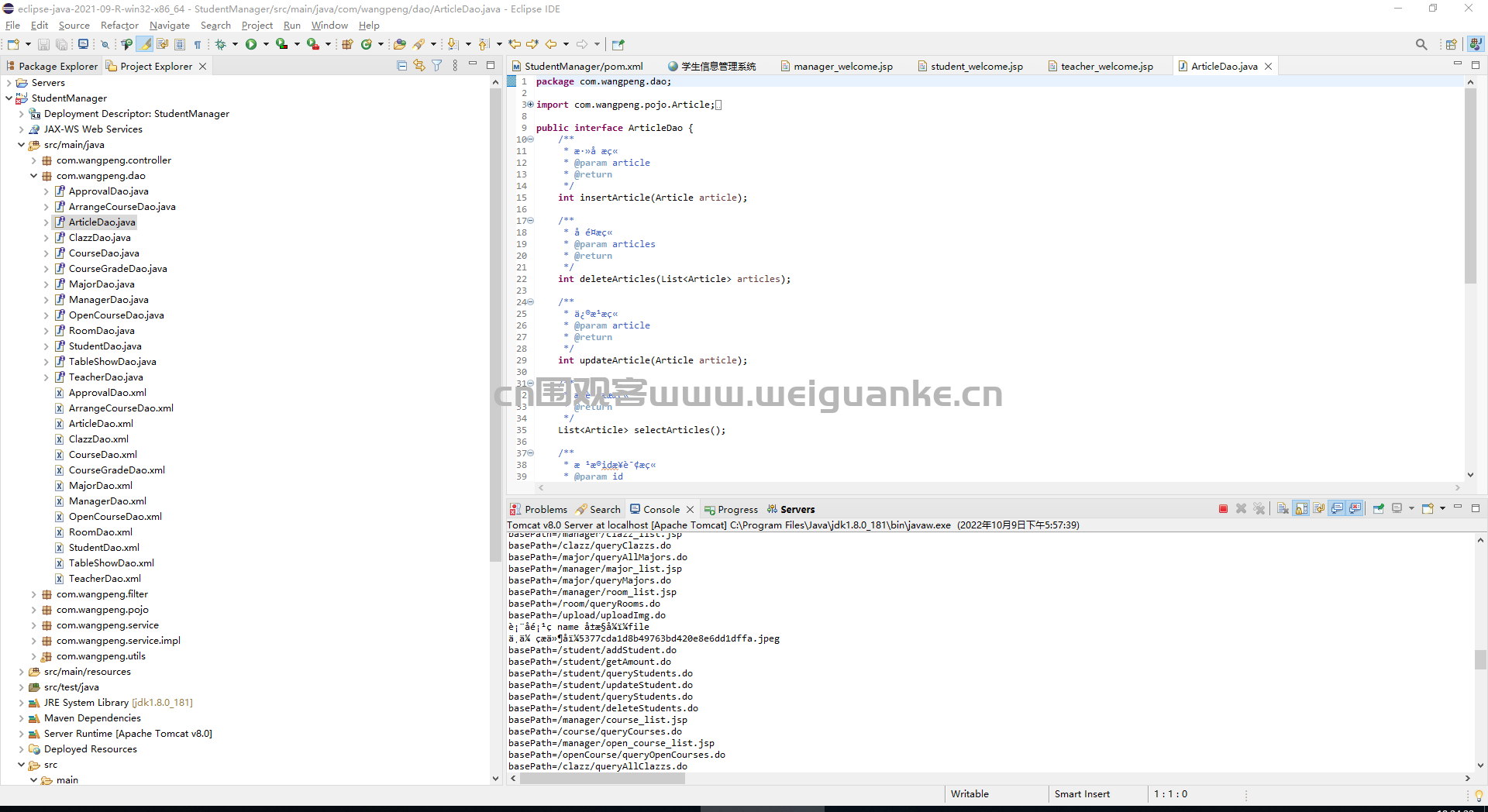Screen dimensions: 1488x812
Task: Open the Window menu
Action: tap(329, 26)
